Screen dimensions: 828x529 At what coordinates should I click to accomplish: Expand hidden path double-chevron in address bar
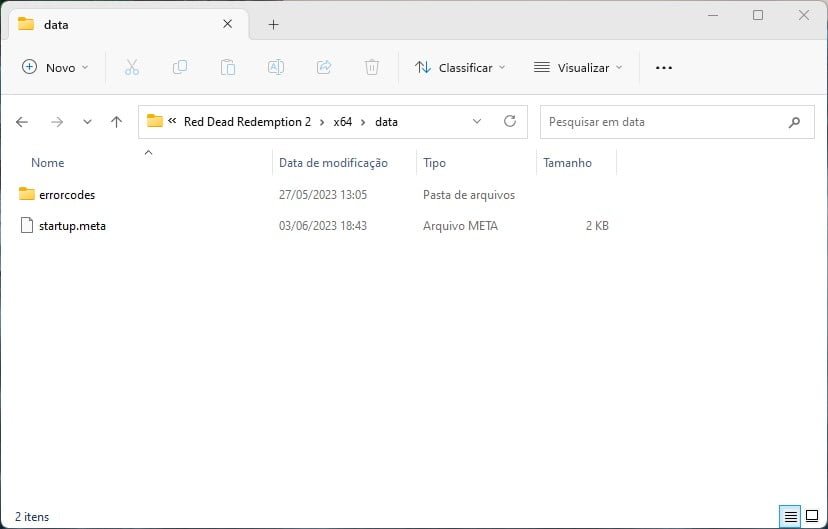(172, 121)
